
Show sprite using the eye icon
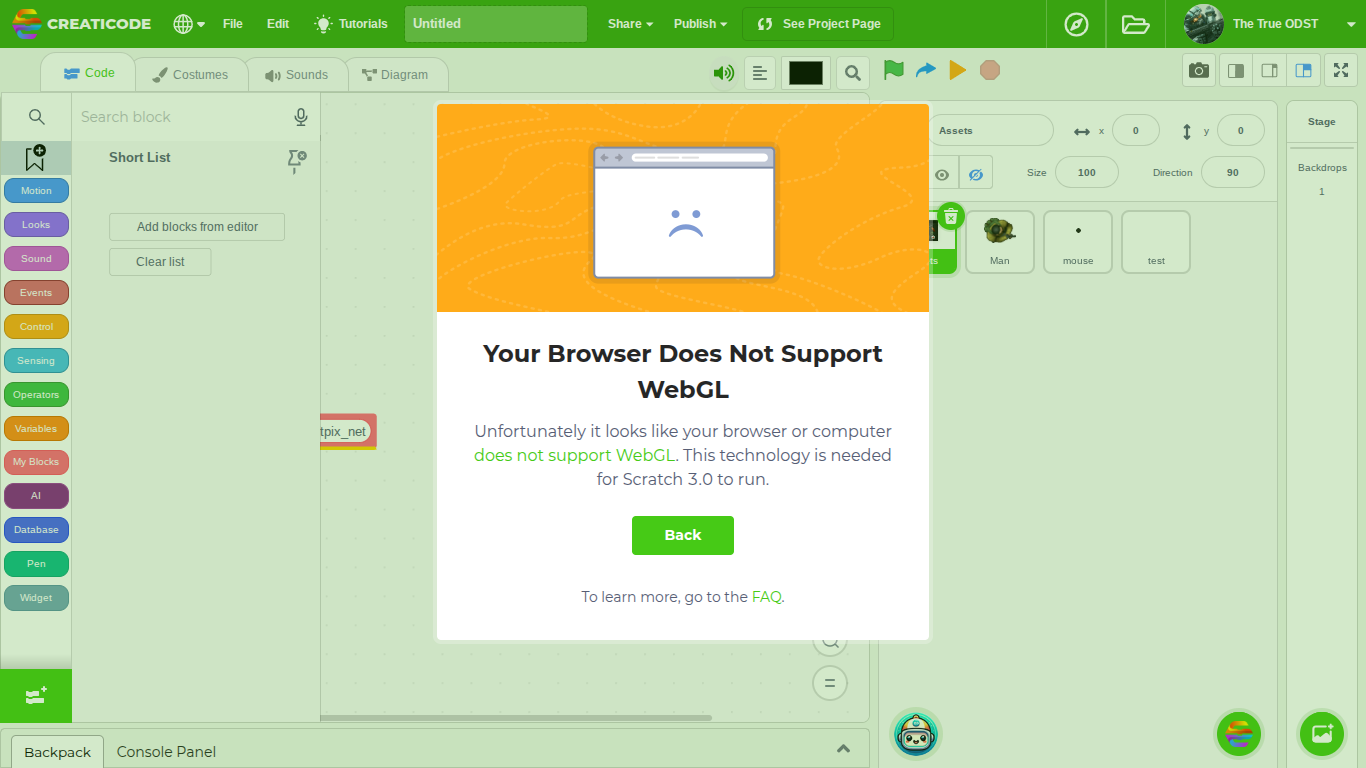pyautogui.click(x=942, y=174)
